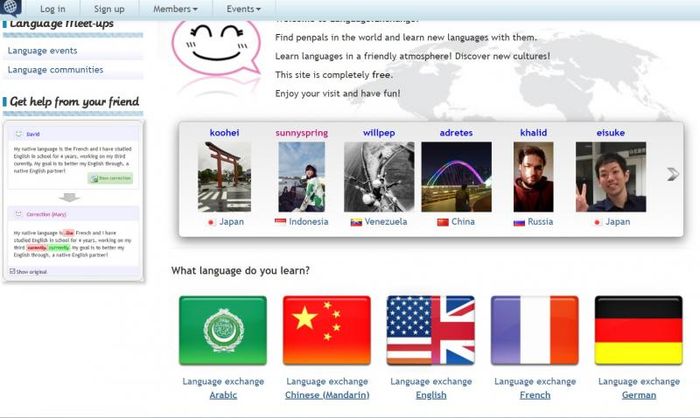Open khalid's profile picture

click(533, 176)
